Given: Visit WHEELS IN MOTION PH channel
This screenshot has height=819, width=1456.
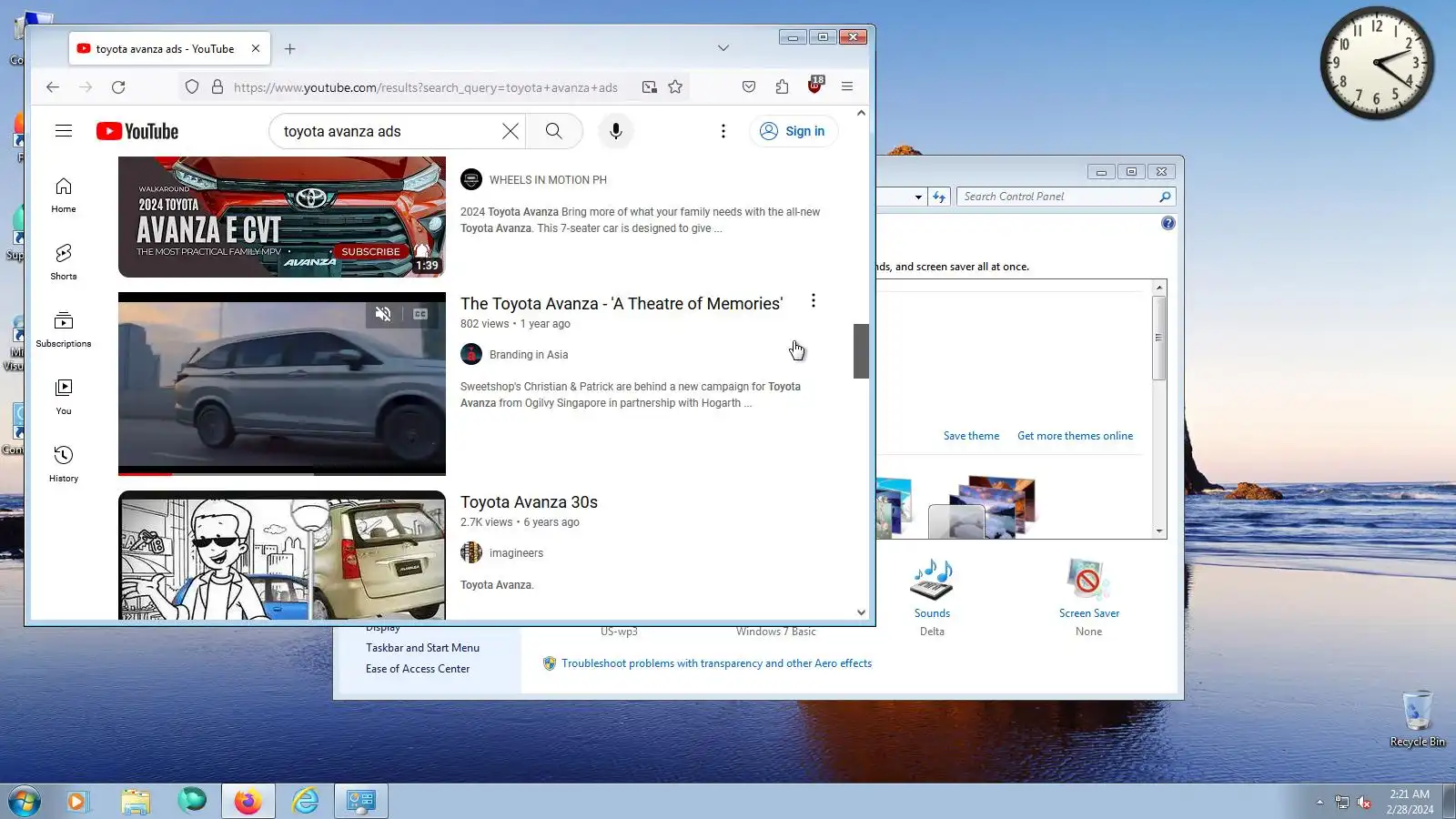Looking at the screenshot, I should (548, 180).
